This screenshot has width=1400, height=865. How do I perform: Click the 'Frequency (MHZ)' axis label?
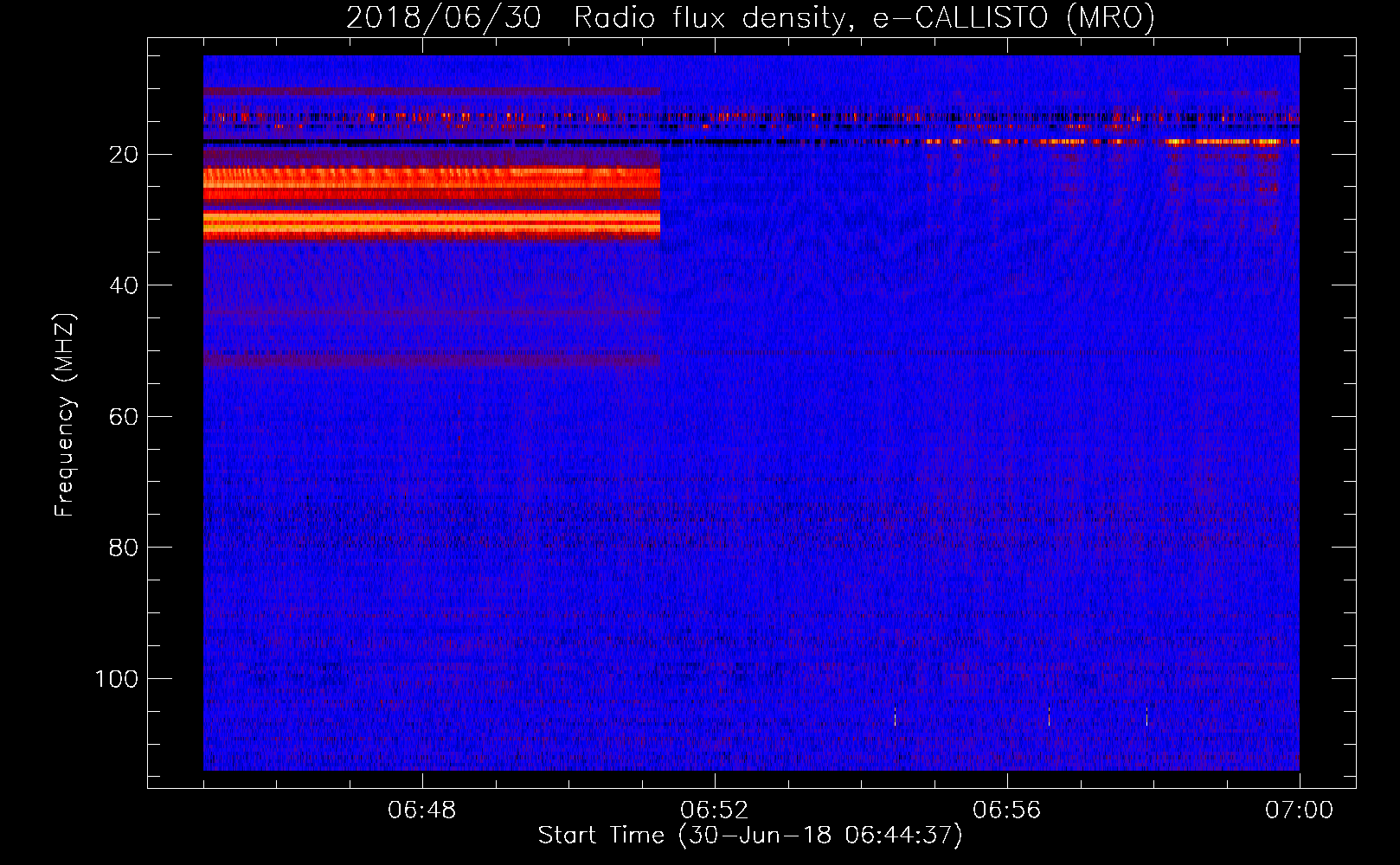pos(65,414)
